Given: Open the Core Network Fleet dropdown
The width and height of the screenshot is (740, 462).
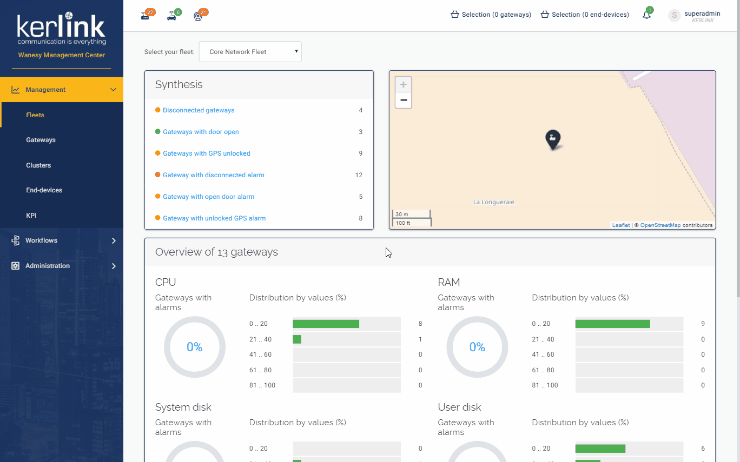Looking at the screenshot, I should (x=250, y=51).
